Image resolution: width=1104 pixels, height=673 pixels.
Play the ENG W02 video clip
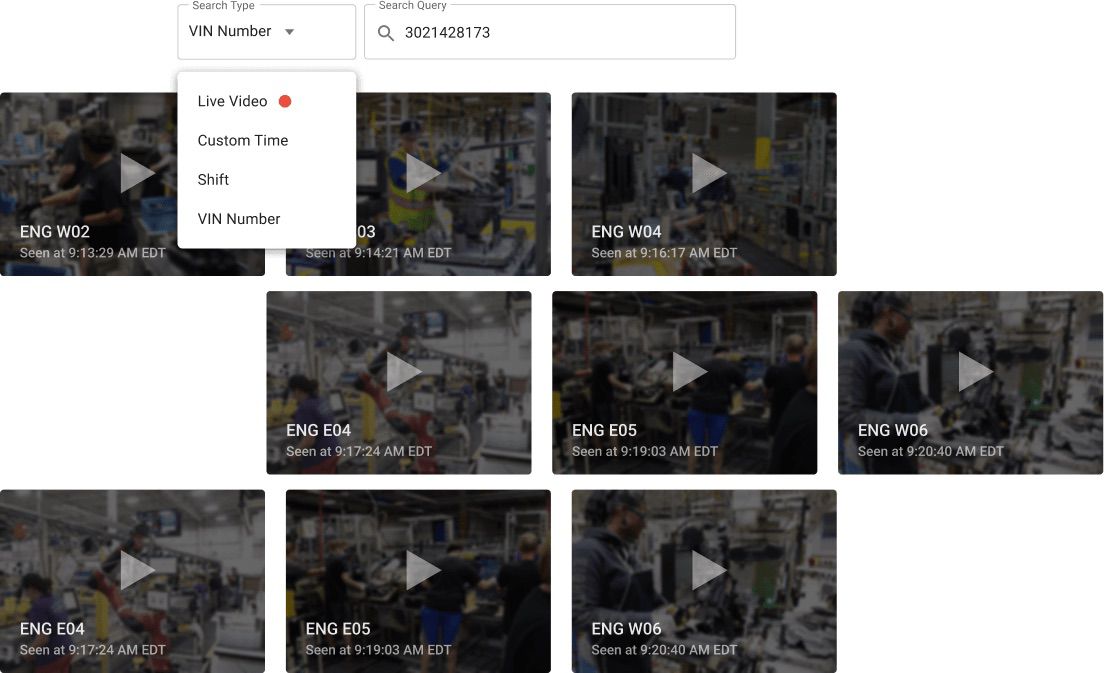coord(137,173)
